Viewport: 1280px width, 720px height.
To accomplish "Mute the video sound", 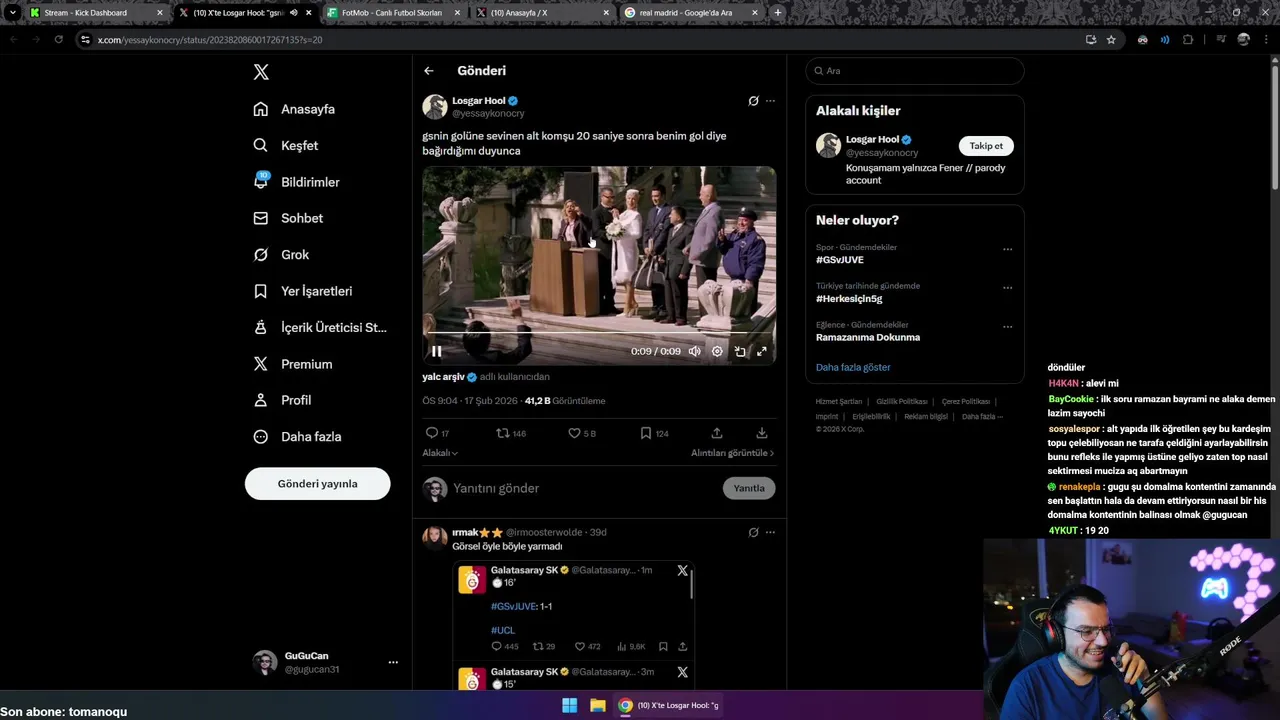I will click(694, 351).
